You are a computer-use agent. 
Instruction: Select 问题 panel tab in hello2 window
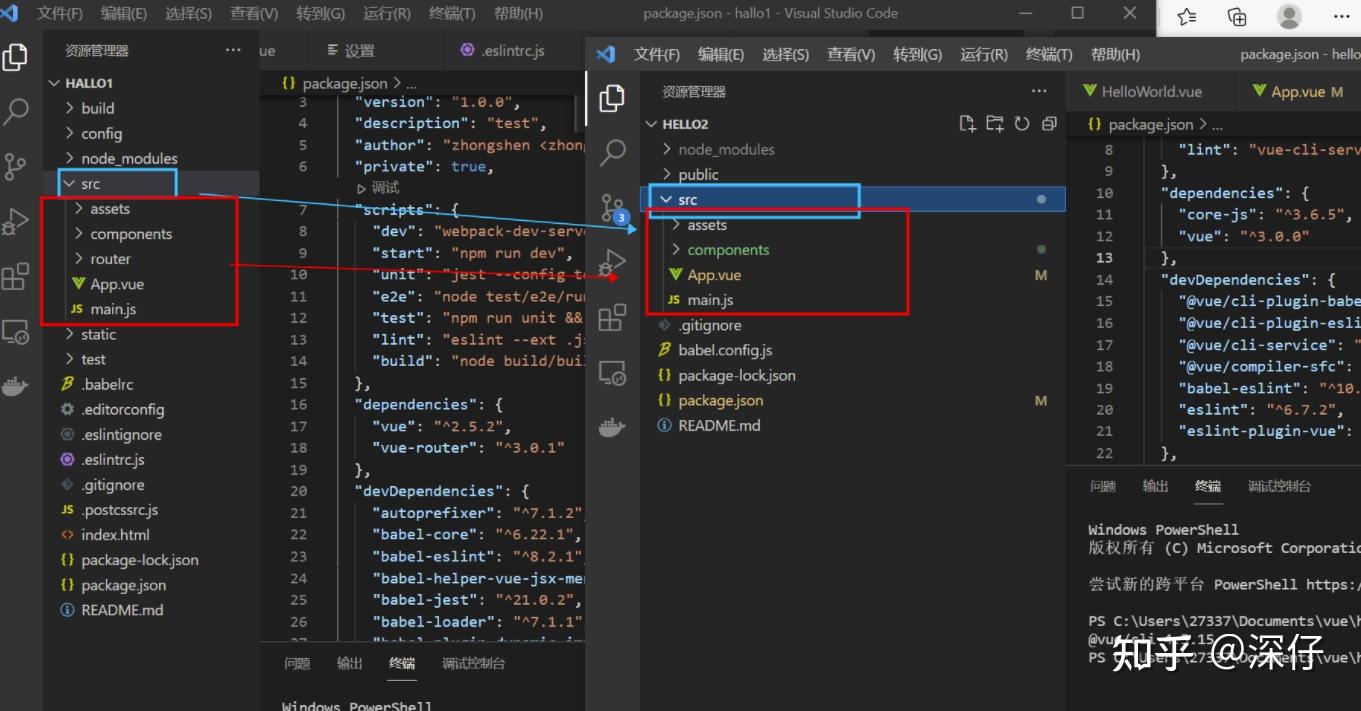coord(1103,486)
